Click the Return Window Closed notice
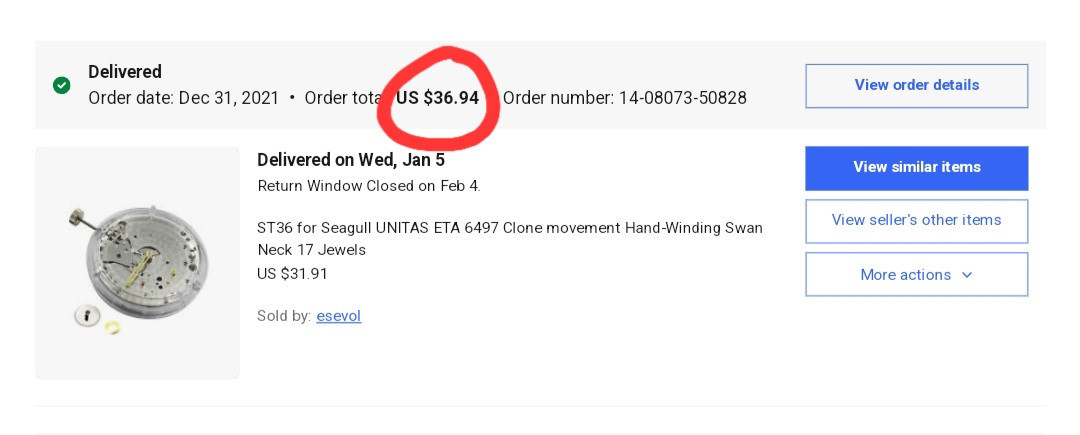 pos(368,186)
